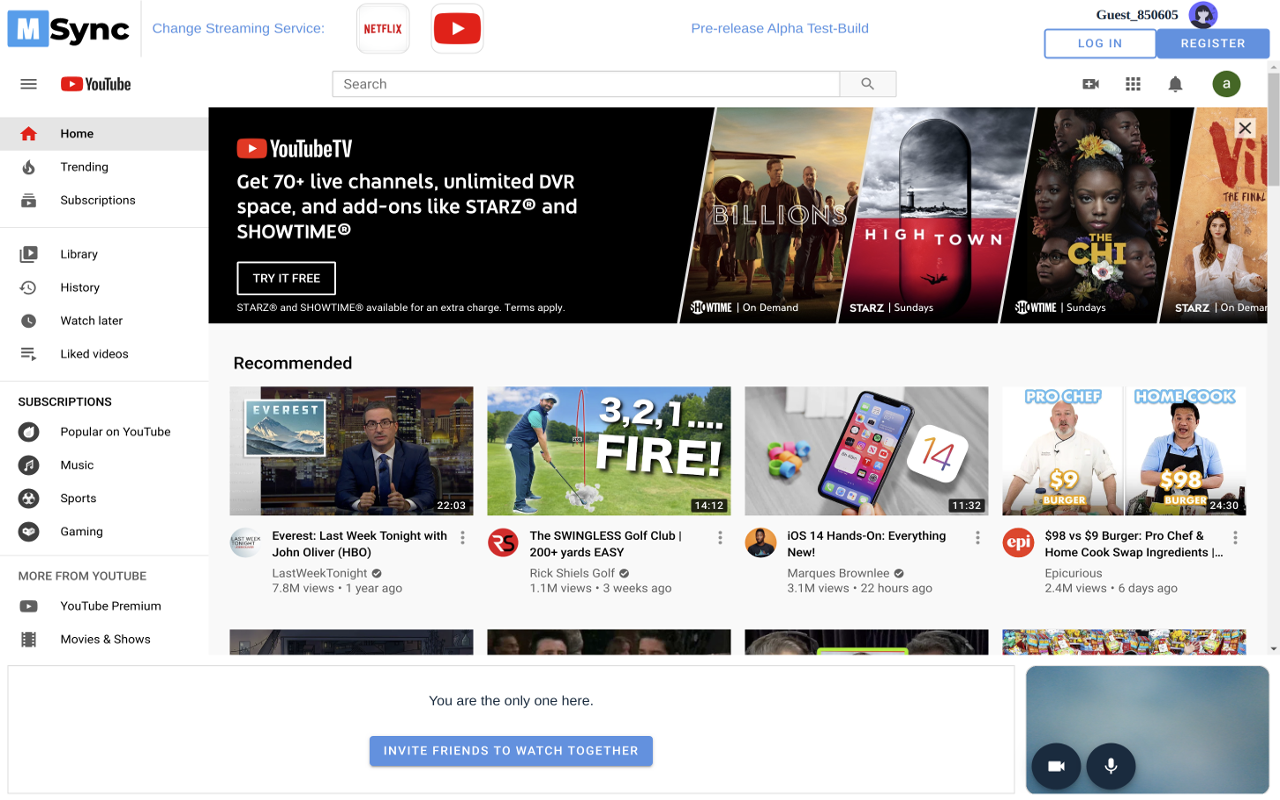Click the LOG IN button
1280x800 pixels.
coord(1100,43)
